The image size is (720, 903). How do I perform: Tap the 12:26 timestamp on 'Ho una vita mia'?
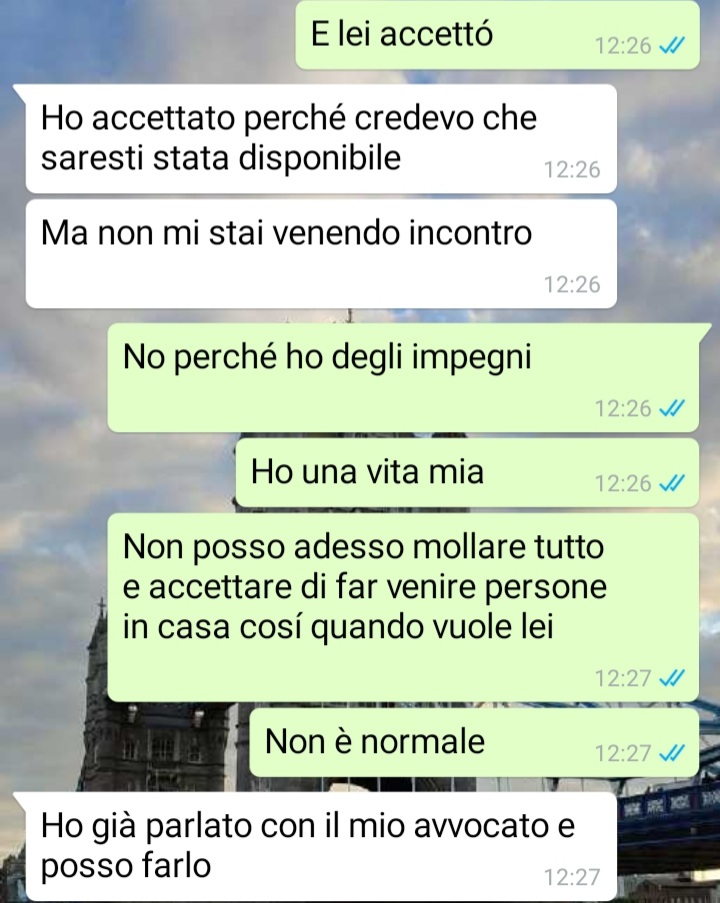click(x=623, y=483)
